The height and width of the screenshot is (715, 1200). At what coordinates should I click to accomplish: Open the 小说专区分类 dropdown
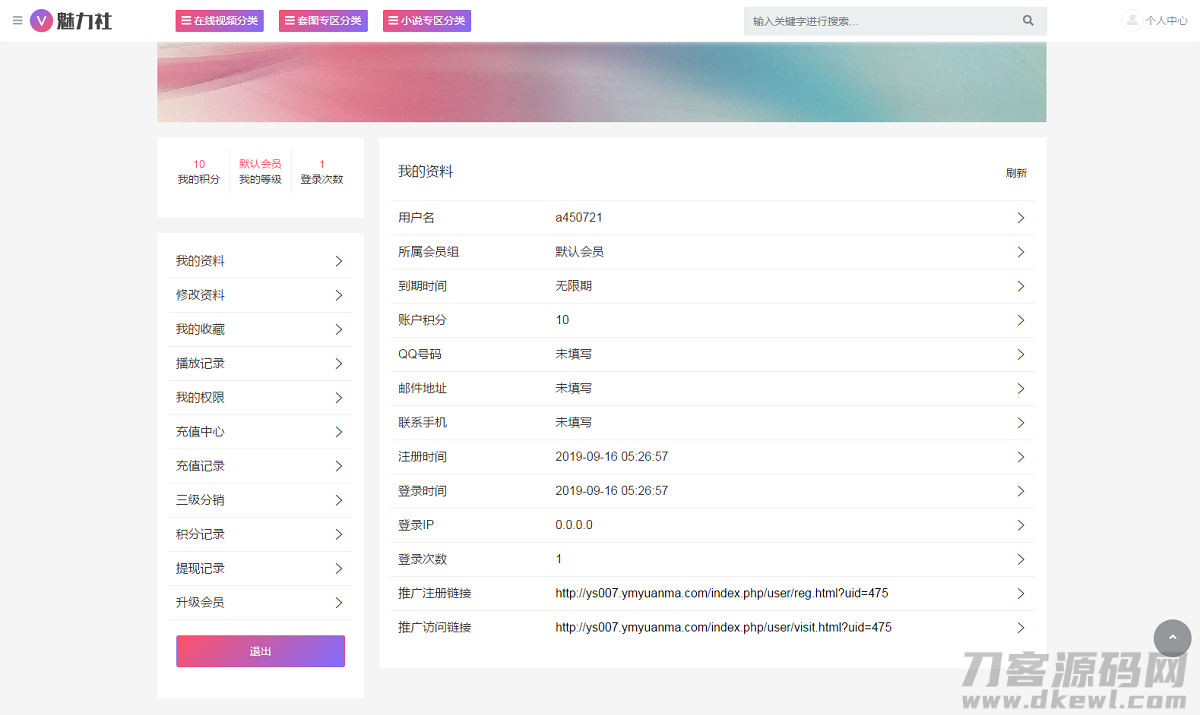pyautogui.click(x=426, y=21)
